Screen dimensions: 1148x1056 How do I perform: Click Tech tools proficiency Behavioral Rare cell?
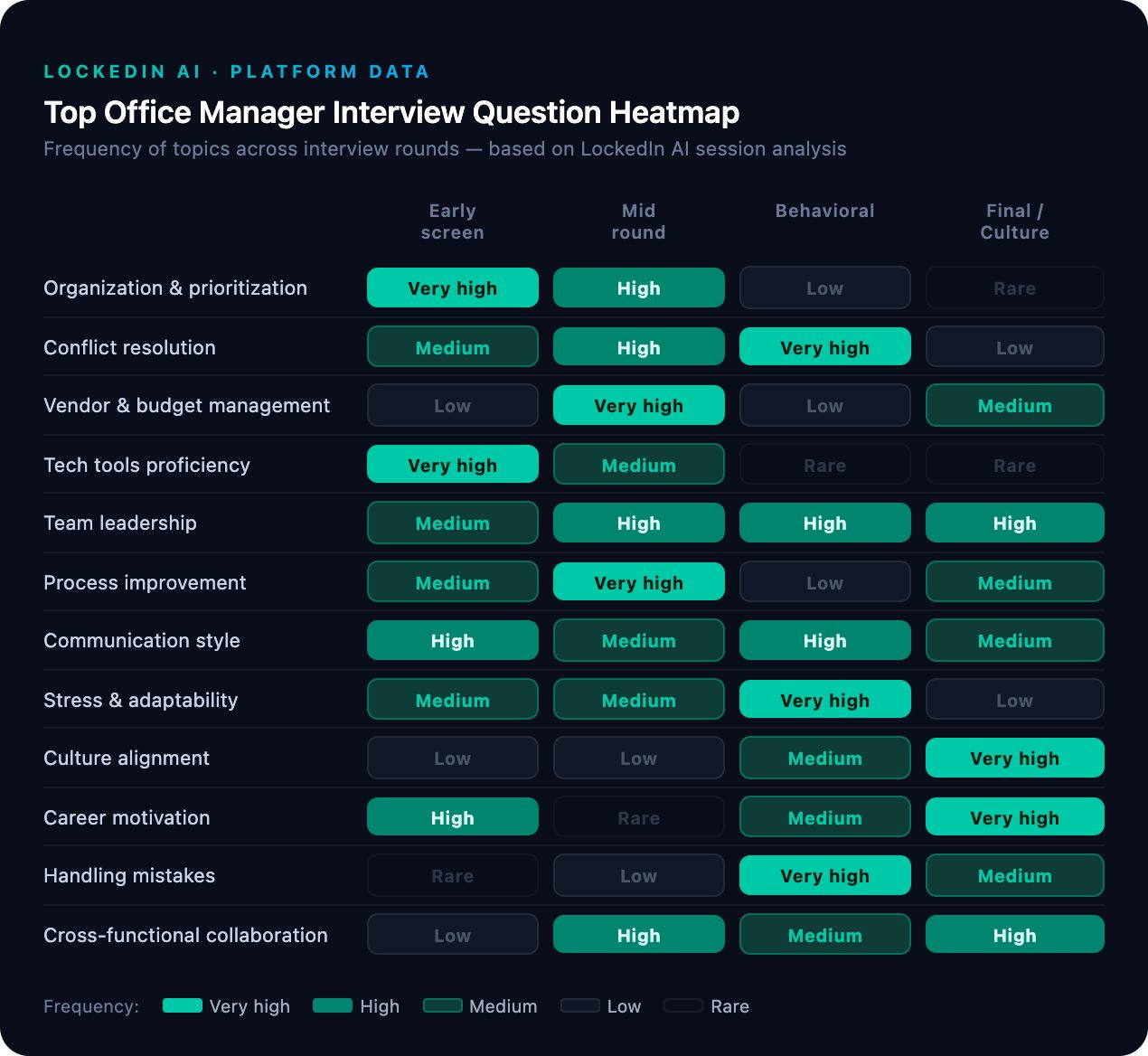[x=825, y=465]
